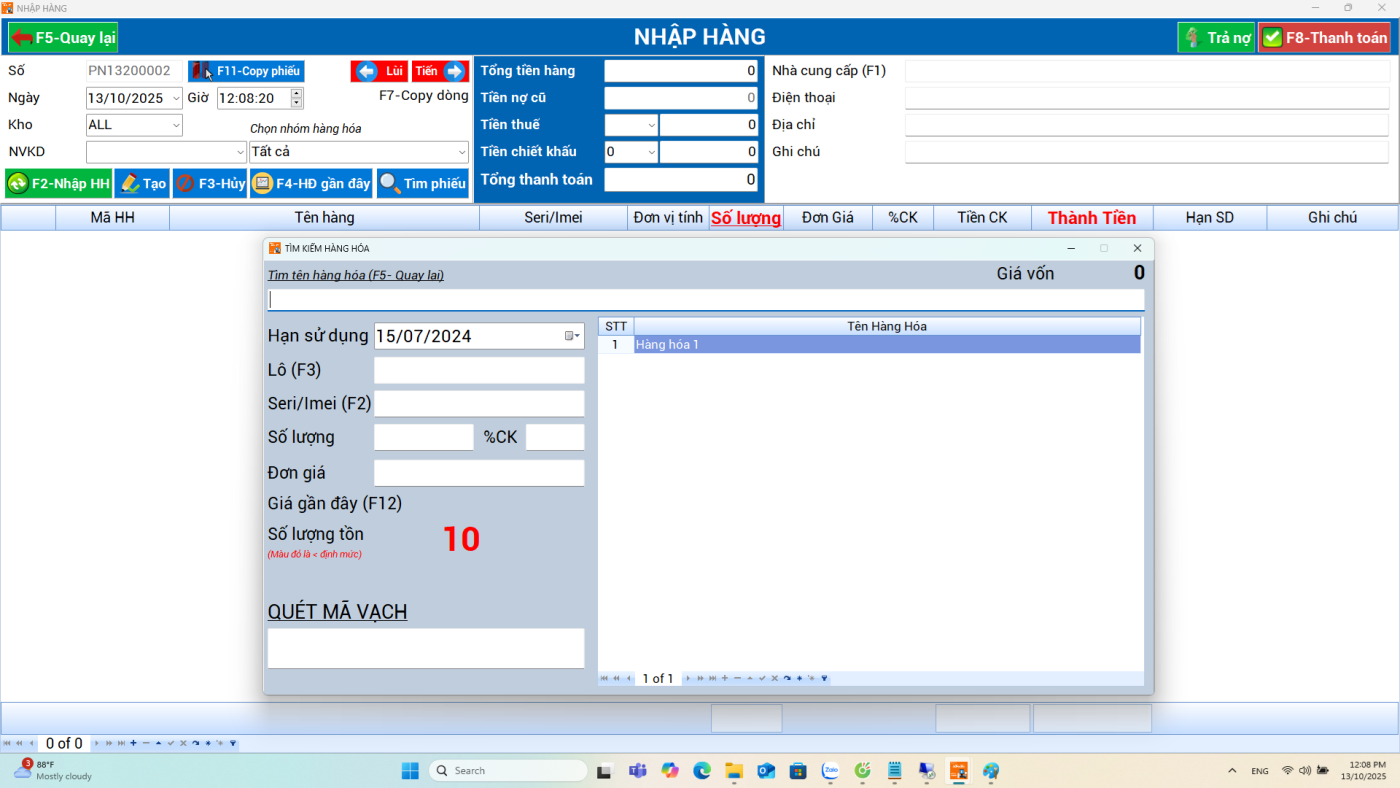
Task: Click the Nhà cung cấp (F1) field
Action: (1146, 71)
